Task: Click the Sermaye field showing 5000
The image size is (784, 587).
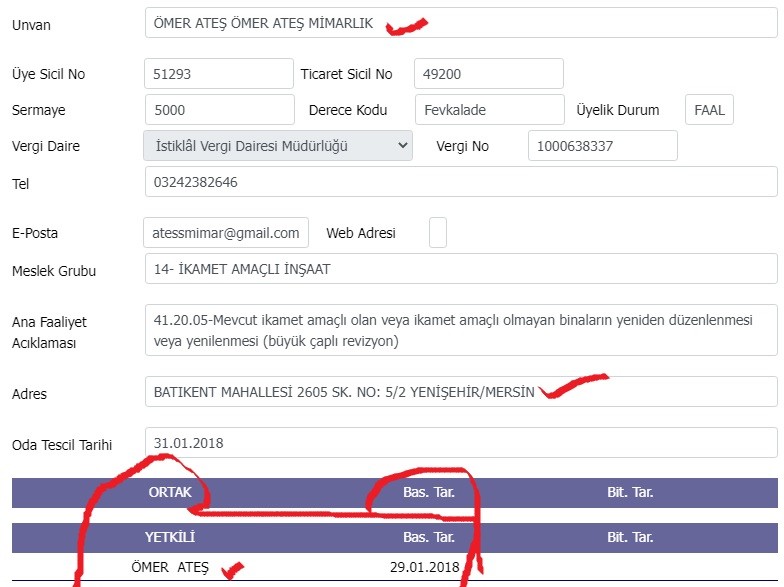Action: click(220, 110)
